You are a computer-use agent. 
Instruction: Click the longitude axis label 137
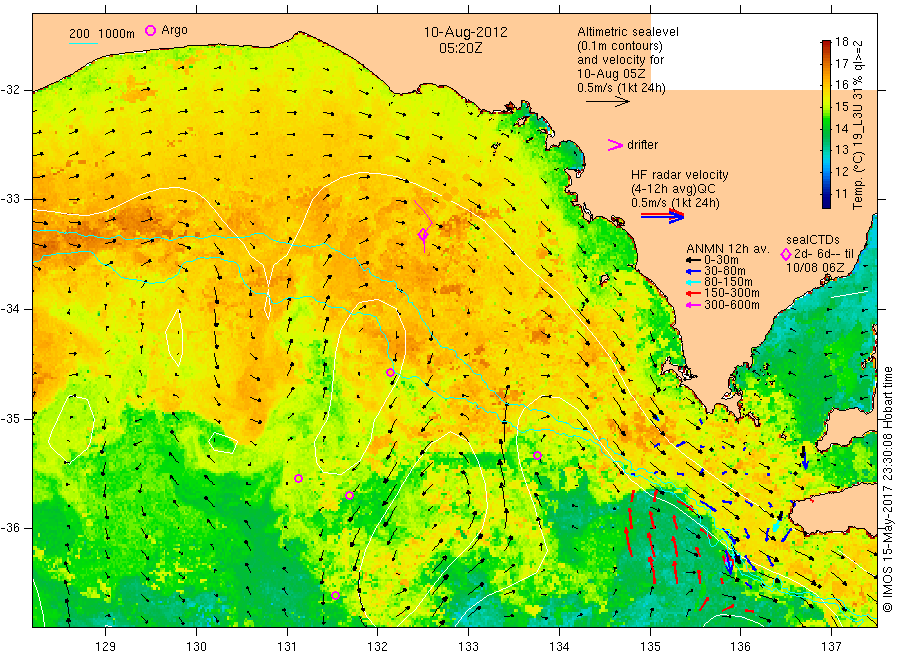tap(831, 647)
